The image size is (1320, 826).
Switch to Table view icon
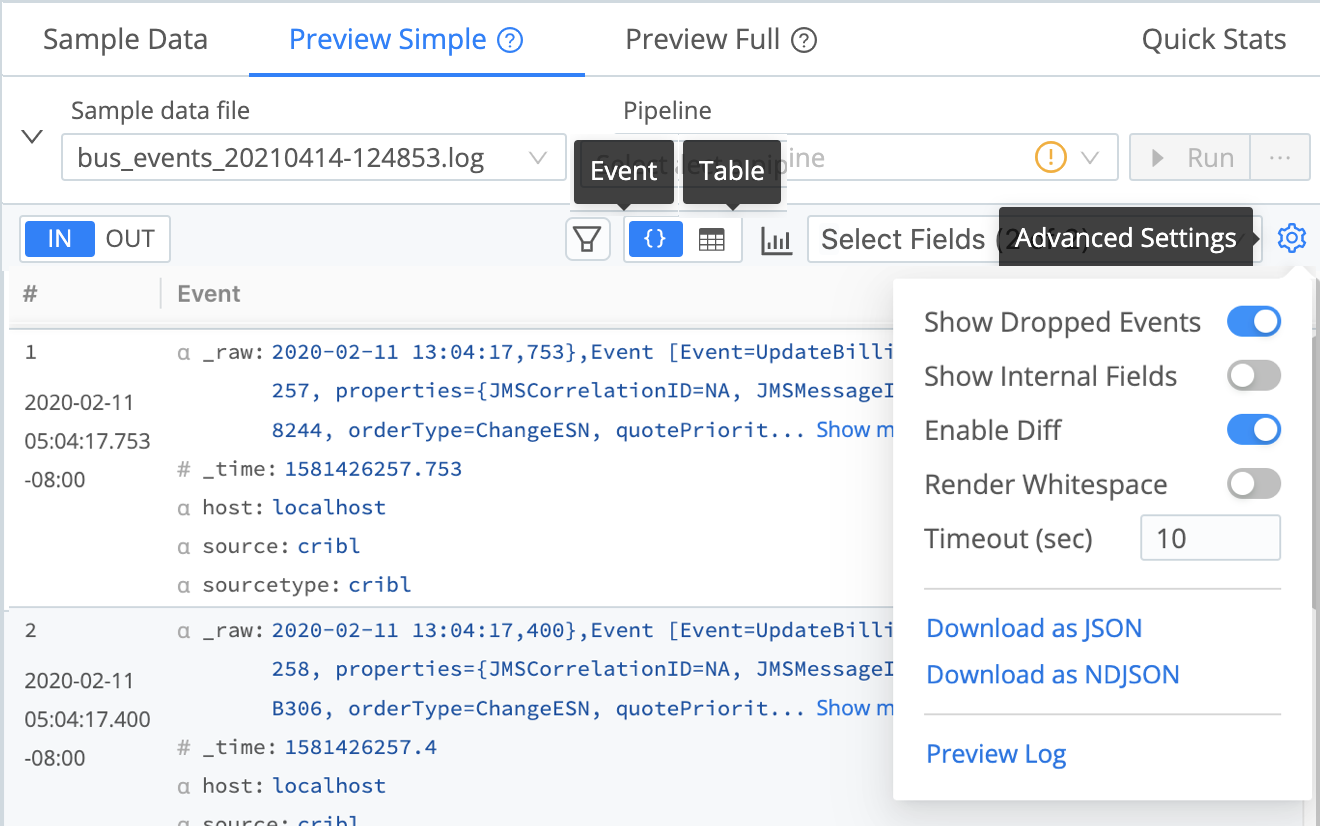[x=711, y=240]
